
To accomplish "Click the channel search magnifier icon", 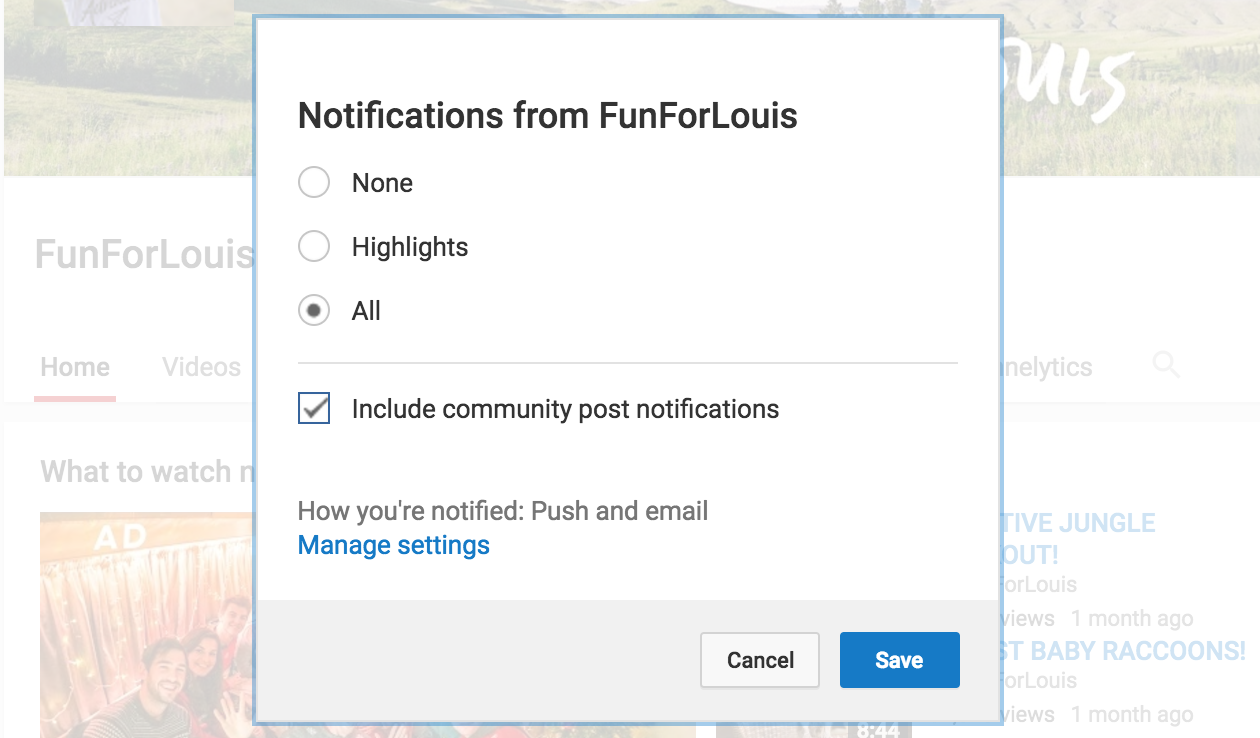I will coord(1166,366).
